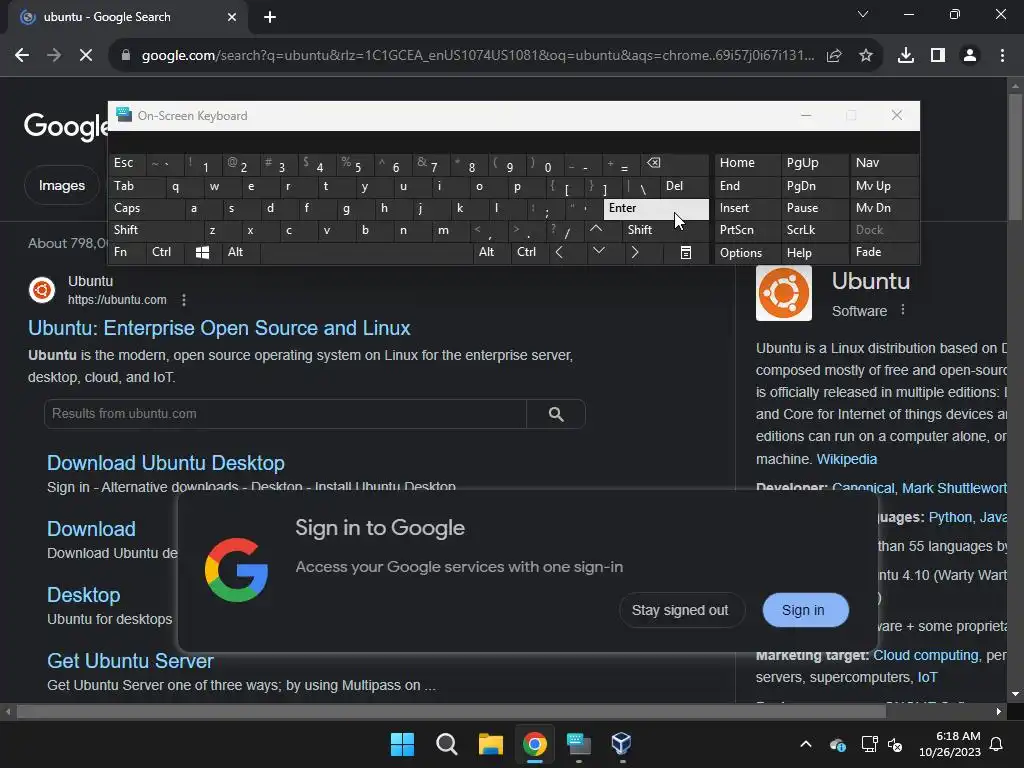Open the Cloud computing link
This screenshot has height=768, width=1024.
(925, 655)
